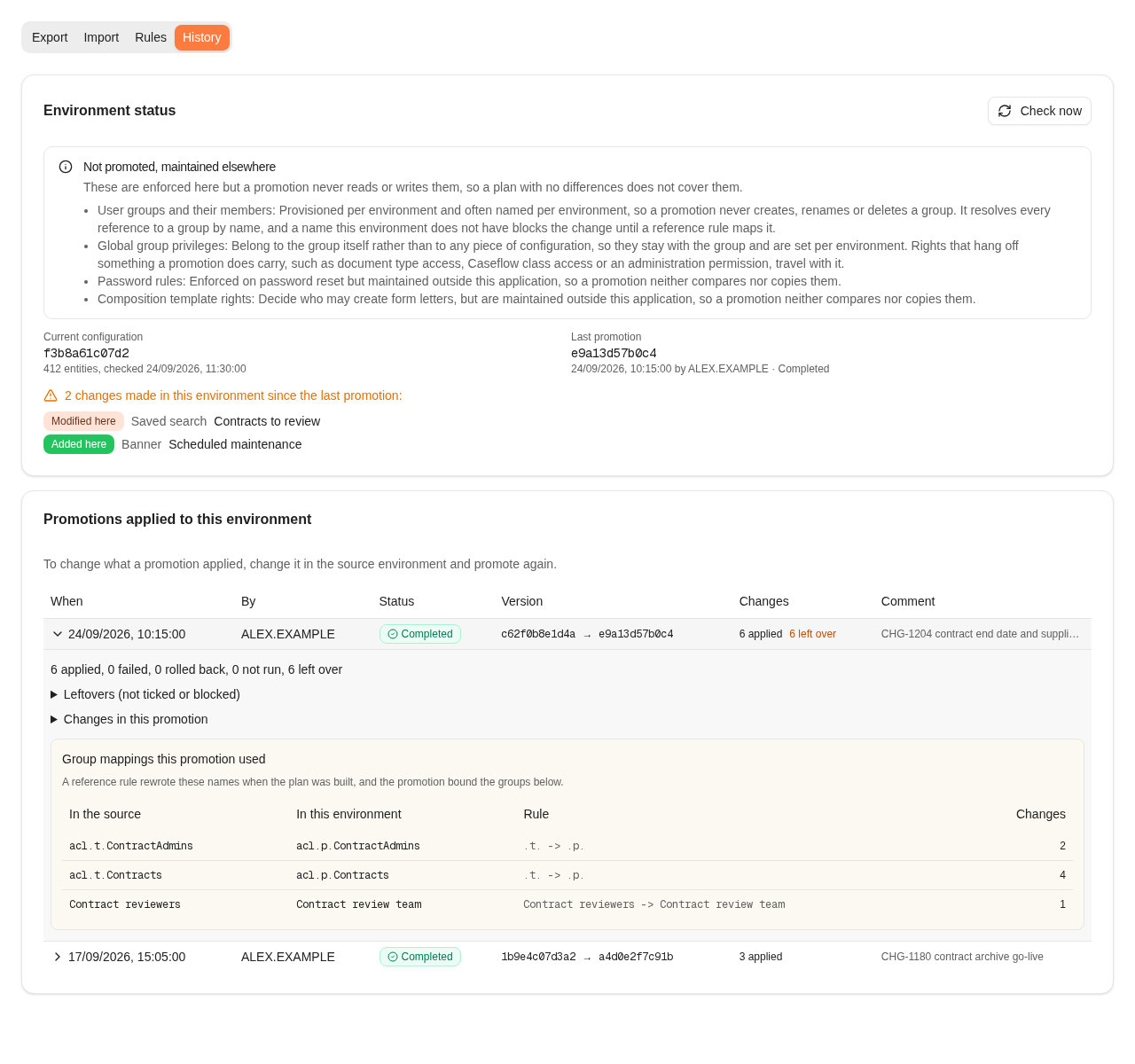
Task: Click the 6 applied, 0 failed summary line
Action: click(x=196, y=669)
